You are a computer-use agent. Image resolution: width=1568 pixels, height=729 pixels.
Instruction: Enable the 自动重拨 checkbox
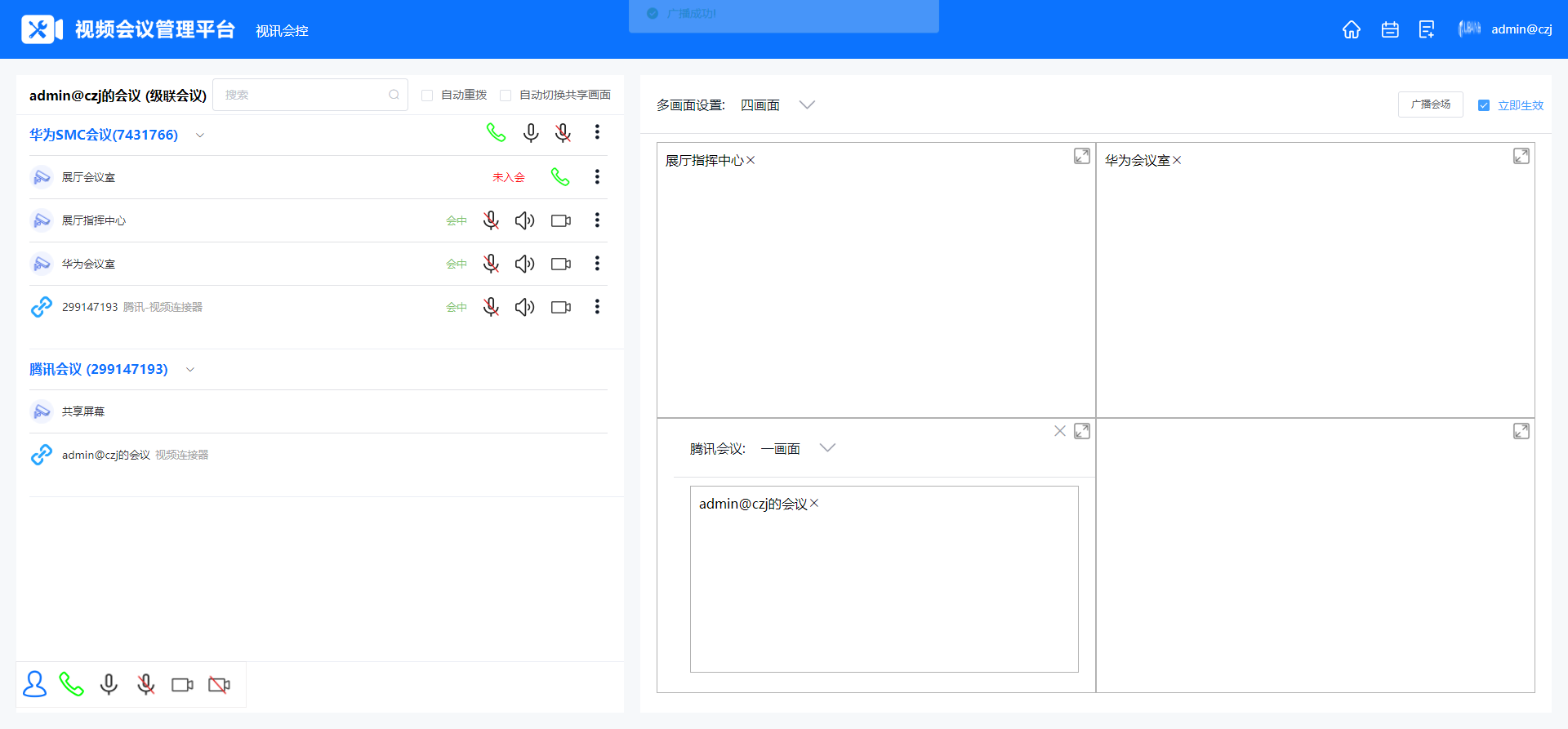[427, 96]
